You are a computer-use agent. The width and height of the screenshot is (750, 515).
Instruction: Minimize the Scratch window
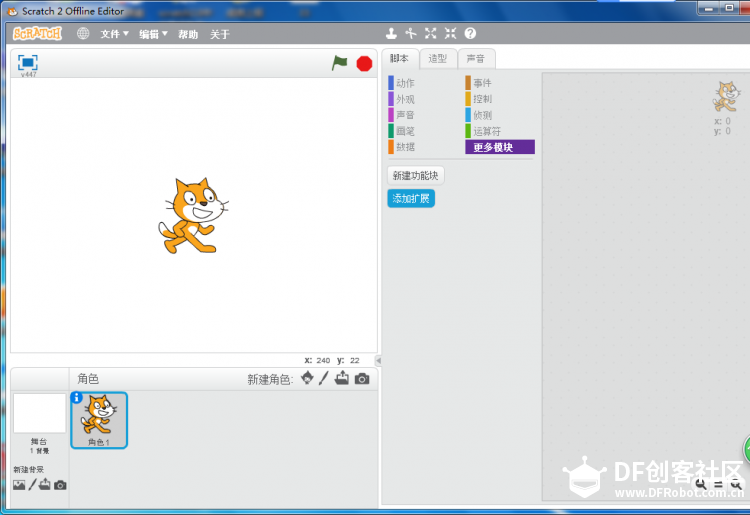coord(709,9)
